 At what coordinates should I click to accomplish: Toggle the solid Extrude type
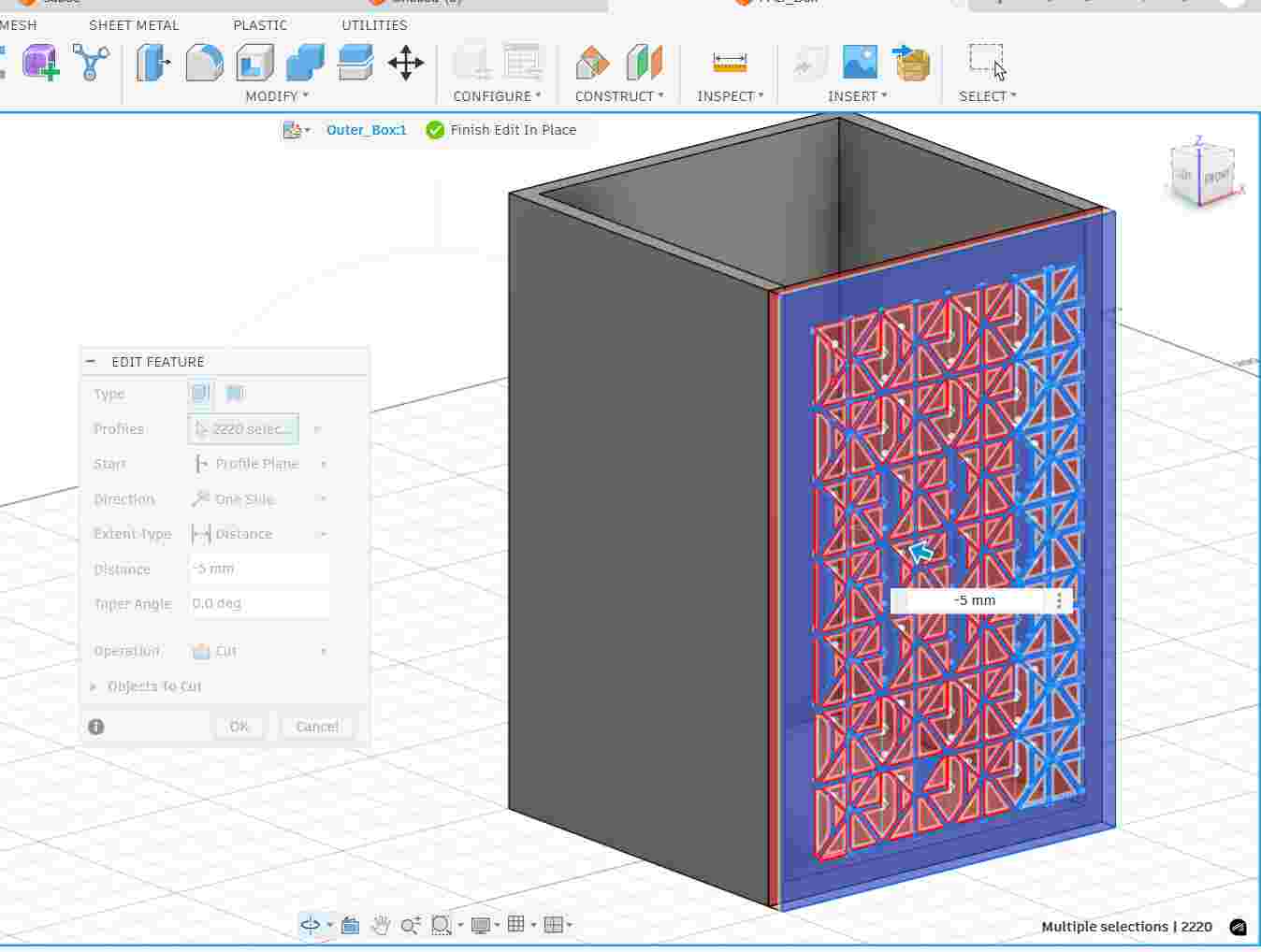coord(200,394)
